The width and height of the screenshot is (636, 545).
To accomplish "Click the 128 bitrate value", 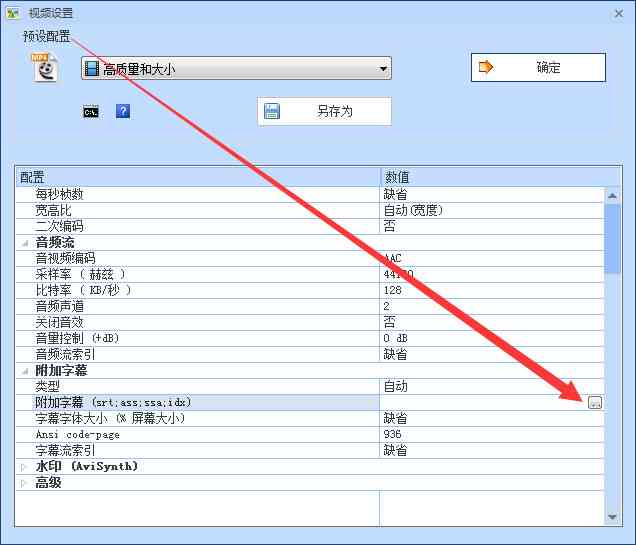I will (x=492, y=290).
